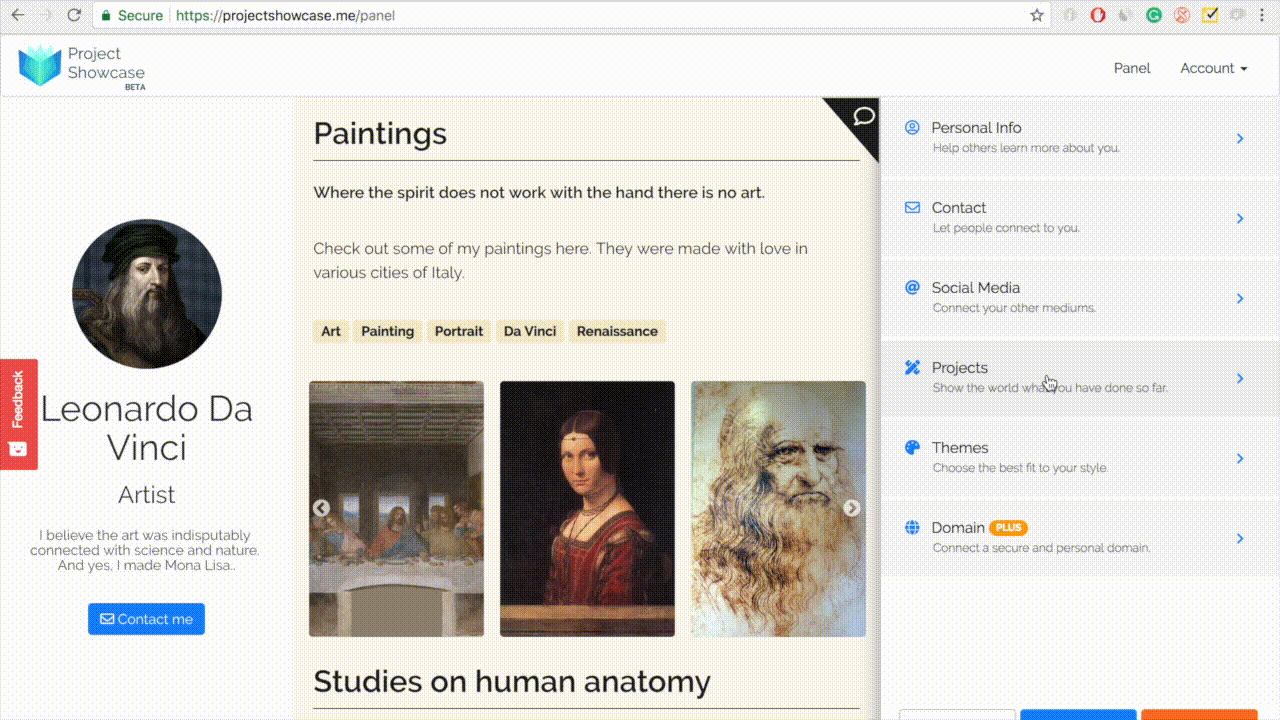Expand the Themes section chevron
Screen dimensions: 1280x720
1240,458
